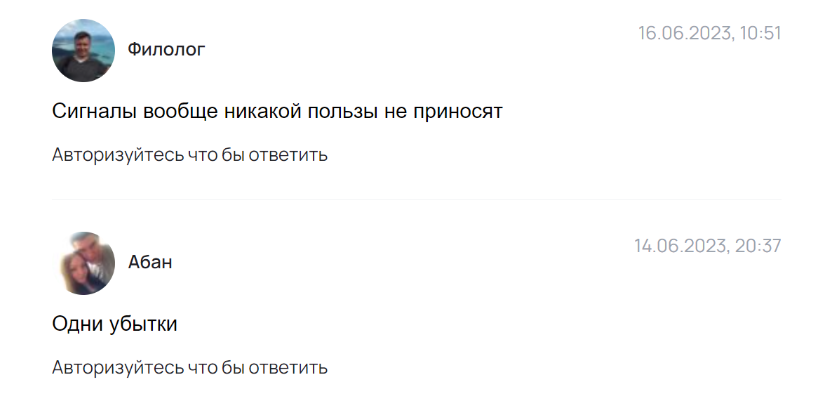Click the date 14.06.2023 on Абан's comment

coord(682,246)
